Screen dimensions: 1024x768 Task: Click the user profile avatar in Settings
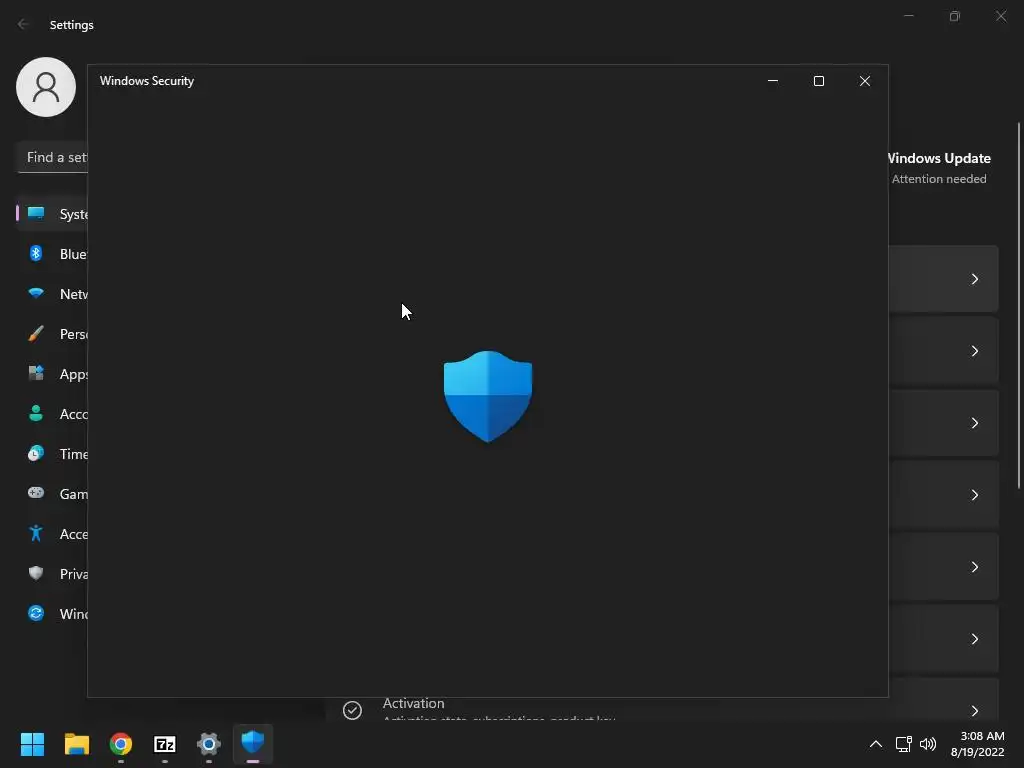tap(46, 87)
